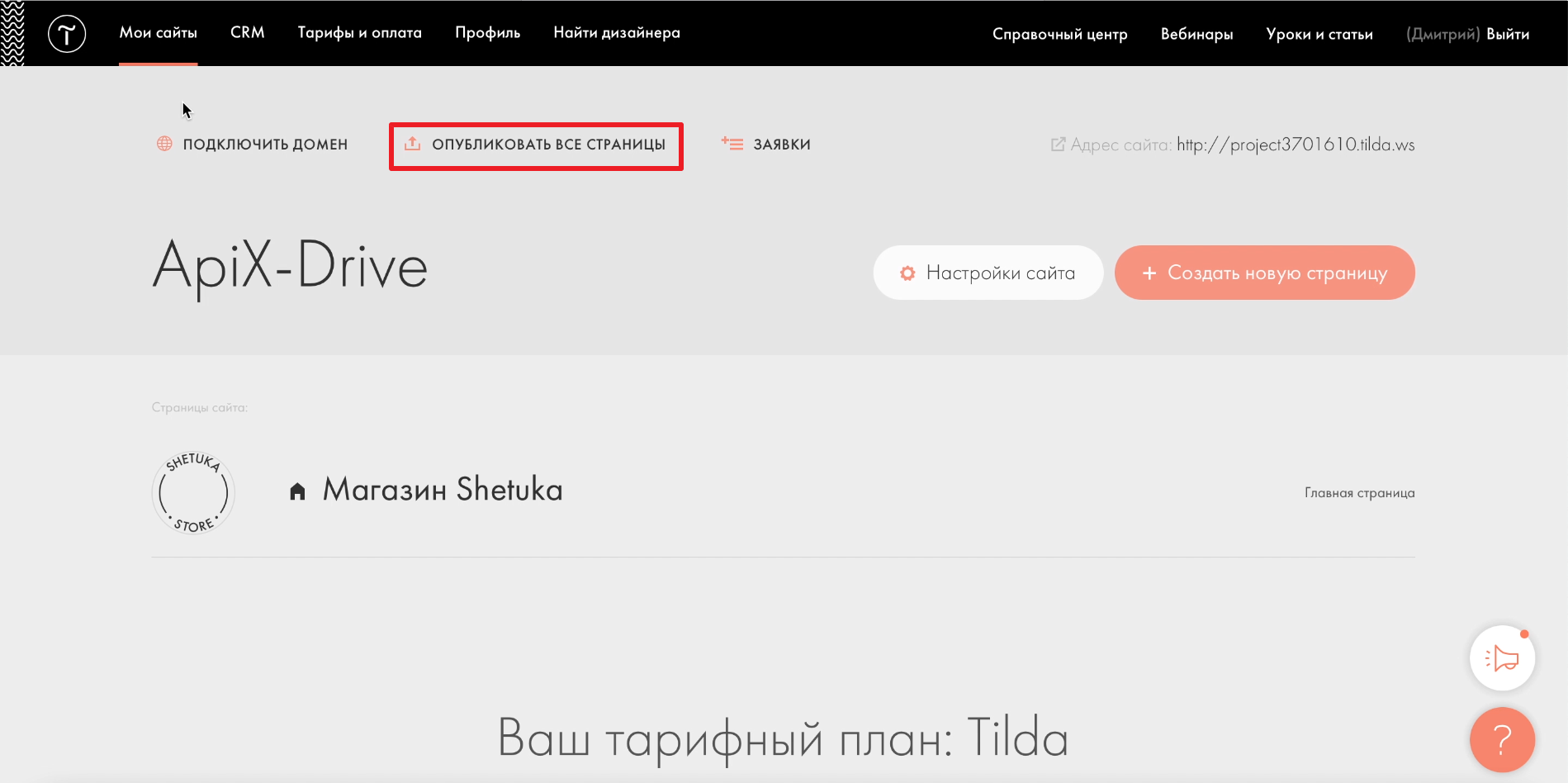Select Найти дизайнера in the top menu
This screenshot has height=783, width=1568.
[616, 33]
